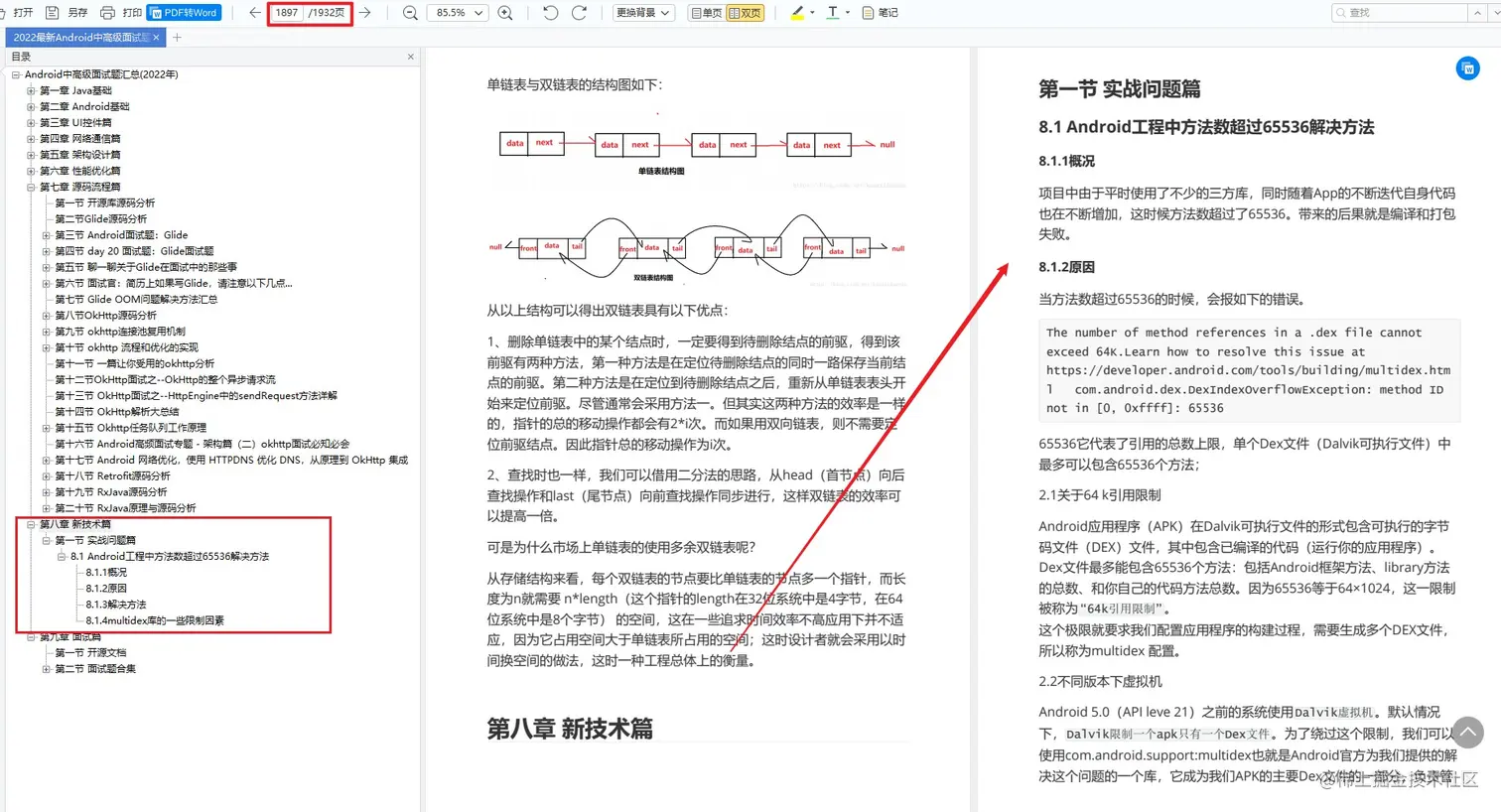Click the highlighter color dropdown swatch
This screenshot has height=812, width=1501.
click(x=812, y=13)
